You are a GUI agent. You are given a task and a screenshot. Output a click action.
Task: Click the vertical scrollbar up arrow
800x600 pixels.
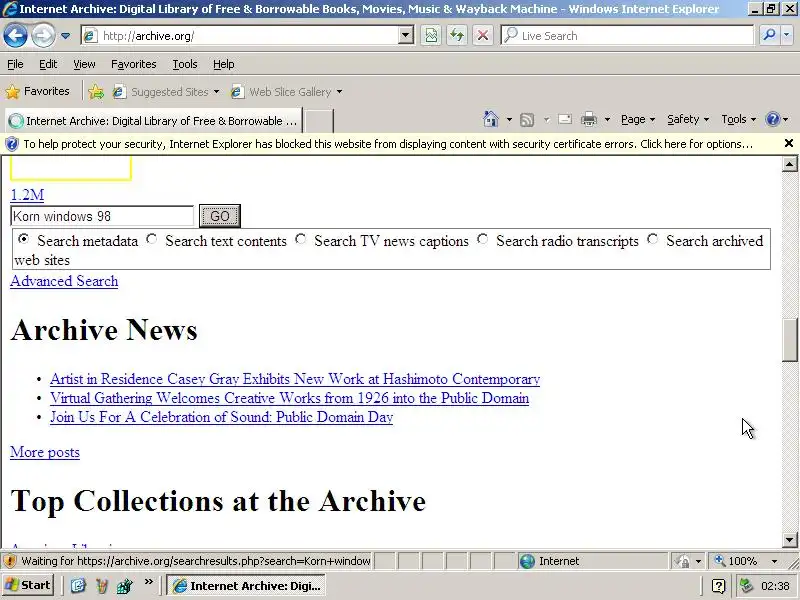pyautogui.click(x=790, y=164)
